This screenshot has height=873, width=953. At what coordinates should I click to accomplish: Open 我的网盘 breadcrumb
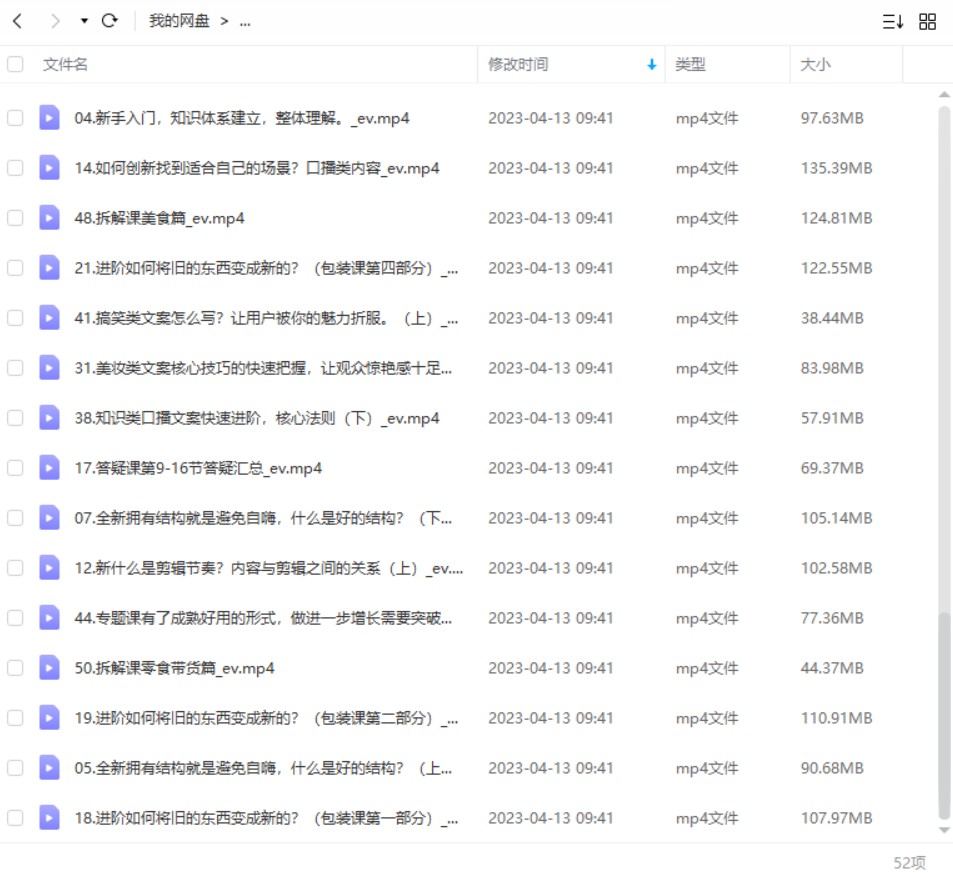[x=179, y=21]
